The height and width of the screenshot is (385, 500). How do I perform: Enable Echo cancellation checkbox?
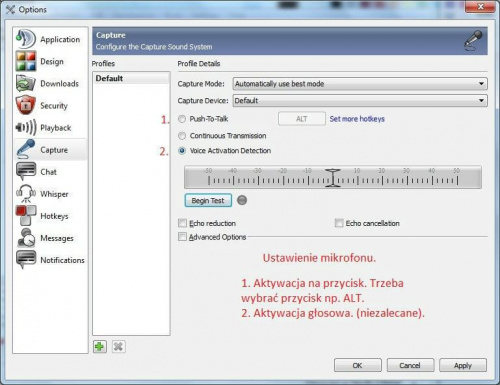339,223
